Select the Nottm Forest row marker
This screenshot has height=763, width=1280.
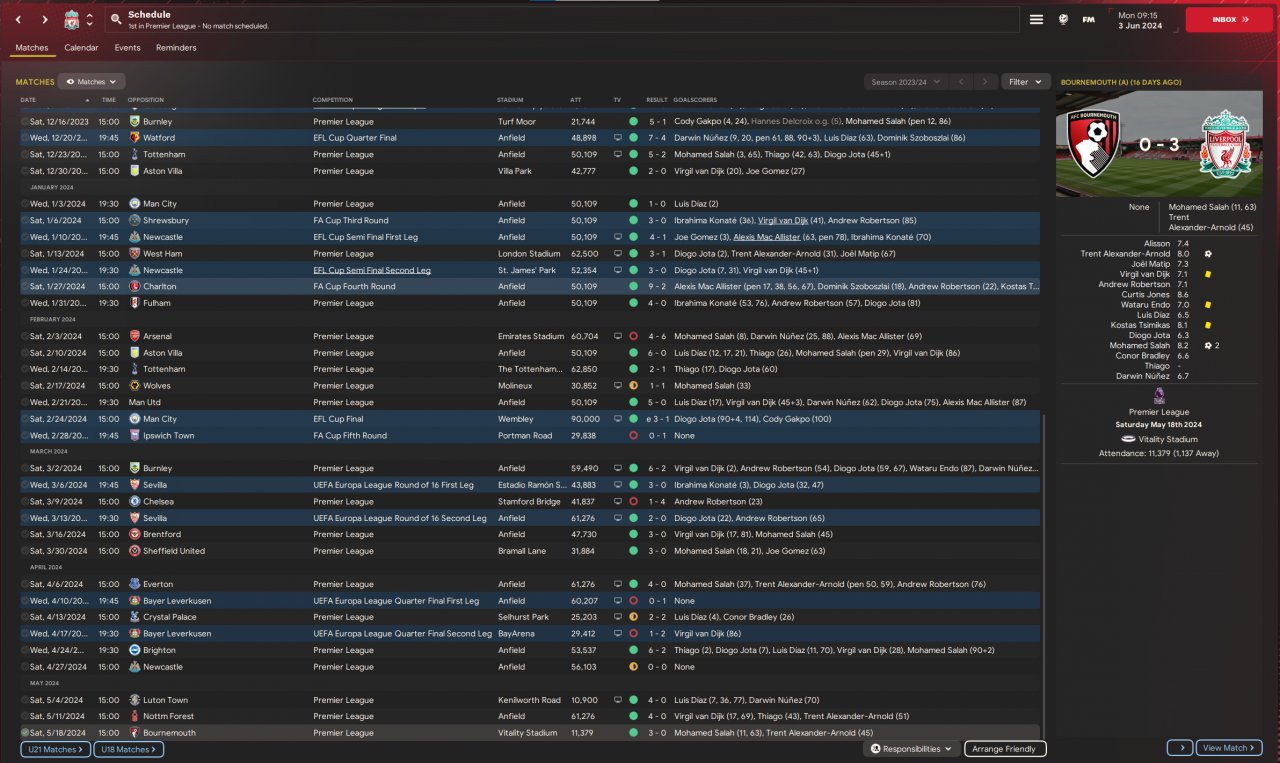coord(25,716)
